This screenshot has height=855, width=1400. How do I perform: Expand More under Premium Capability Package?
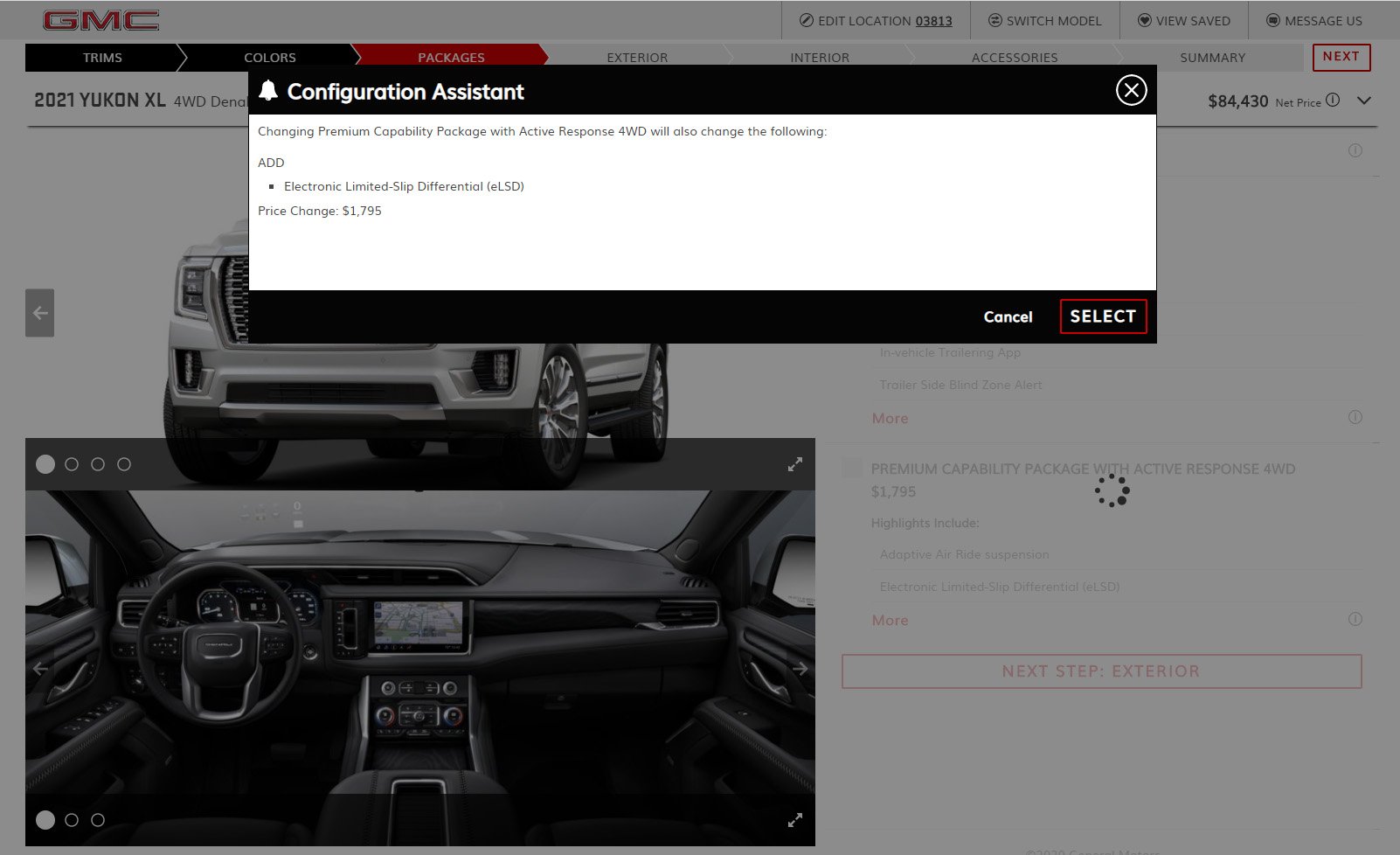point(890,621)
